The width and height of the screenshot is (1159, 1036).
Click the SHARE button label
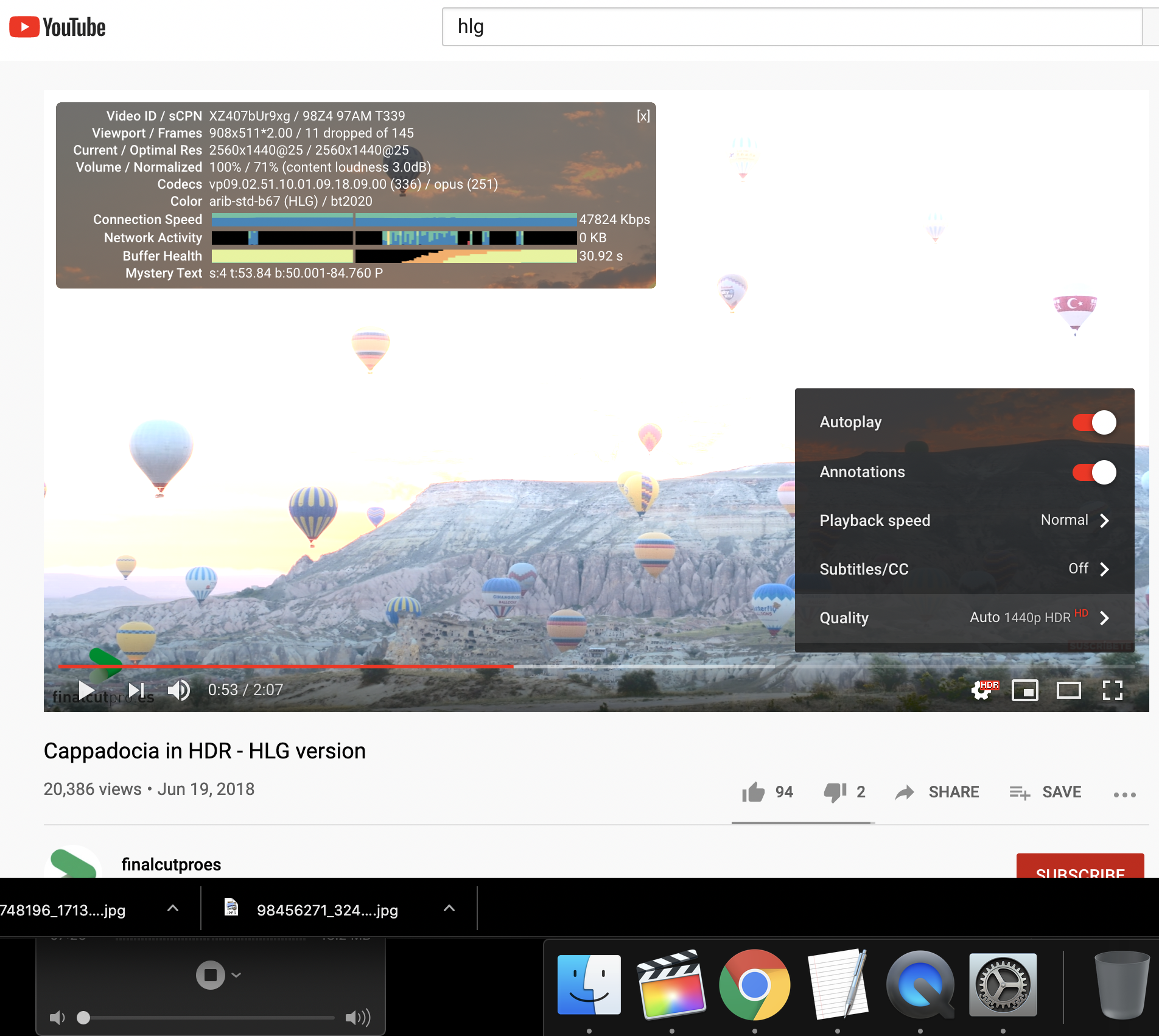tap(954, 792)
